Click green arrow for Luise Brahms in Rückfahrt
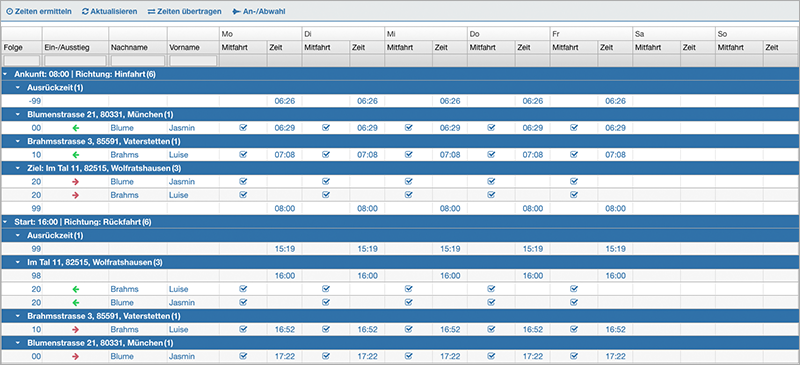800x365 pixels. coord(76,289)
